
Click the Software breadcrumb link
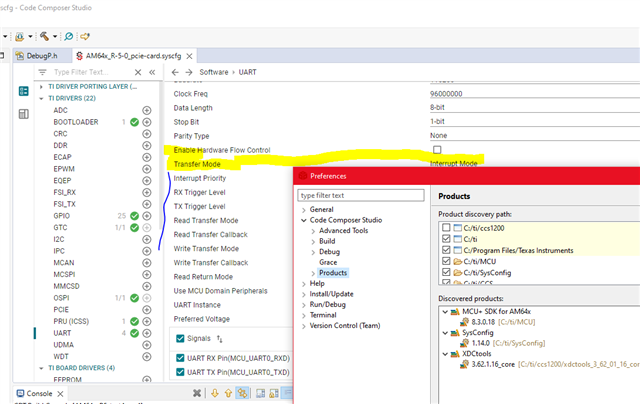point(213,72)
